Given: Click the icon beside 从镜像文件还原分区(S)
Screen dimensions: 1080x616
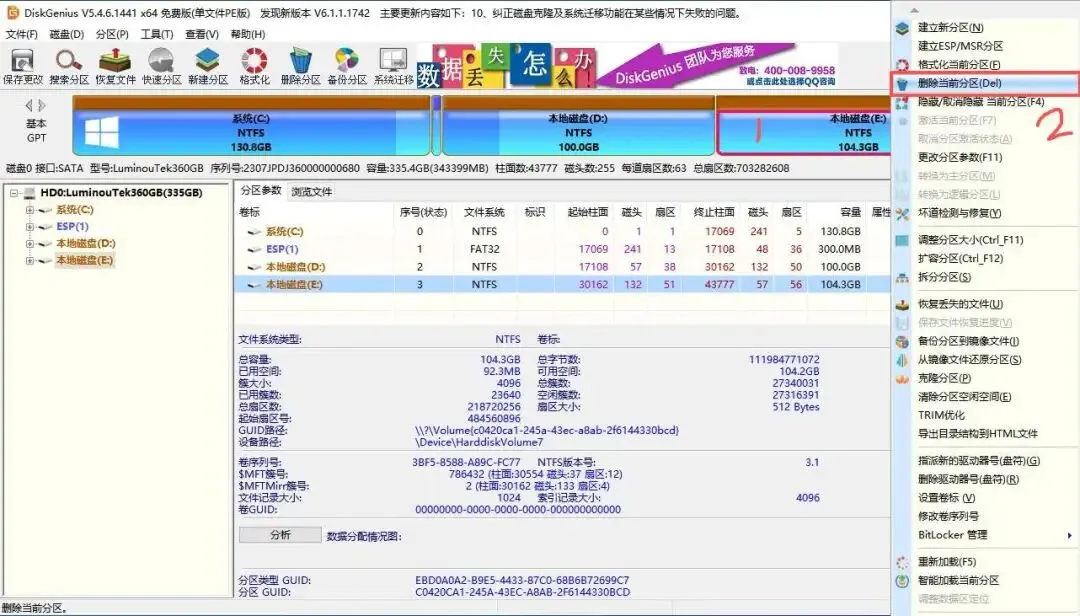Looking at the screenshot, I should click(902, 360).
